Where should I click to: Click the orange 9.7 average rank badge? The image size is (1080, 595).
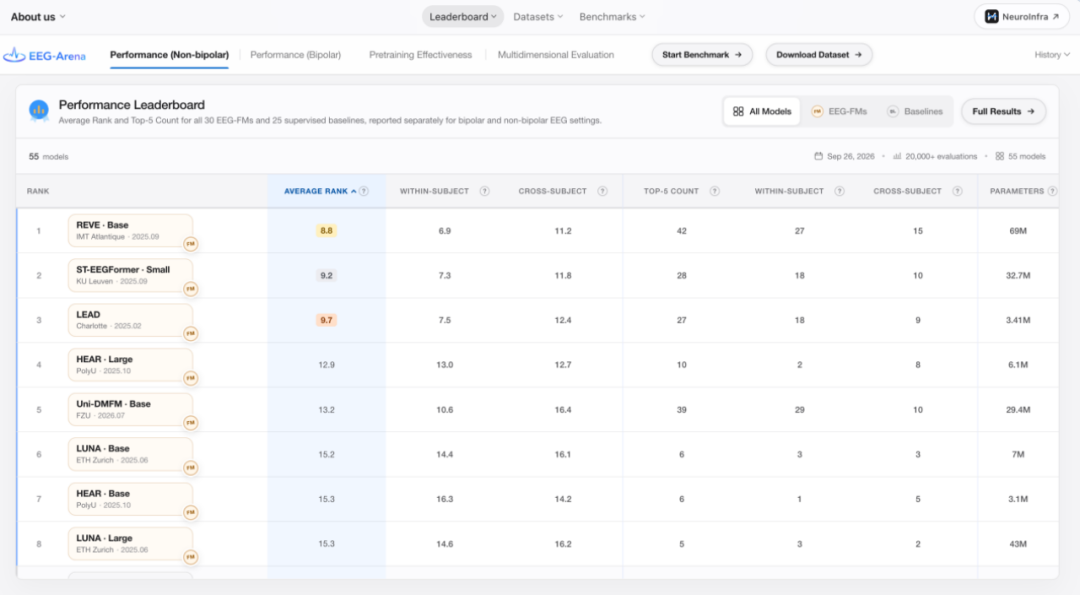[326, 320]
